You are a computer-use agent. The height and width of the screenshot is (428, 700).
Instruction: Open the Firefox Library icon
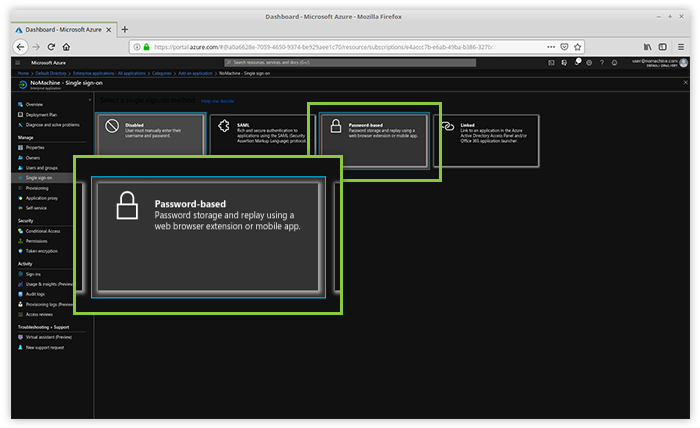[647, 47]
